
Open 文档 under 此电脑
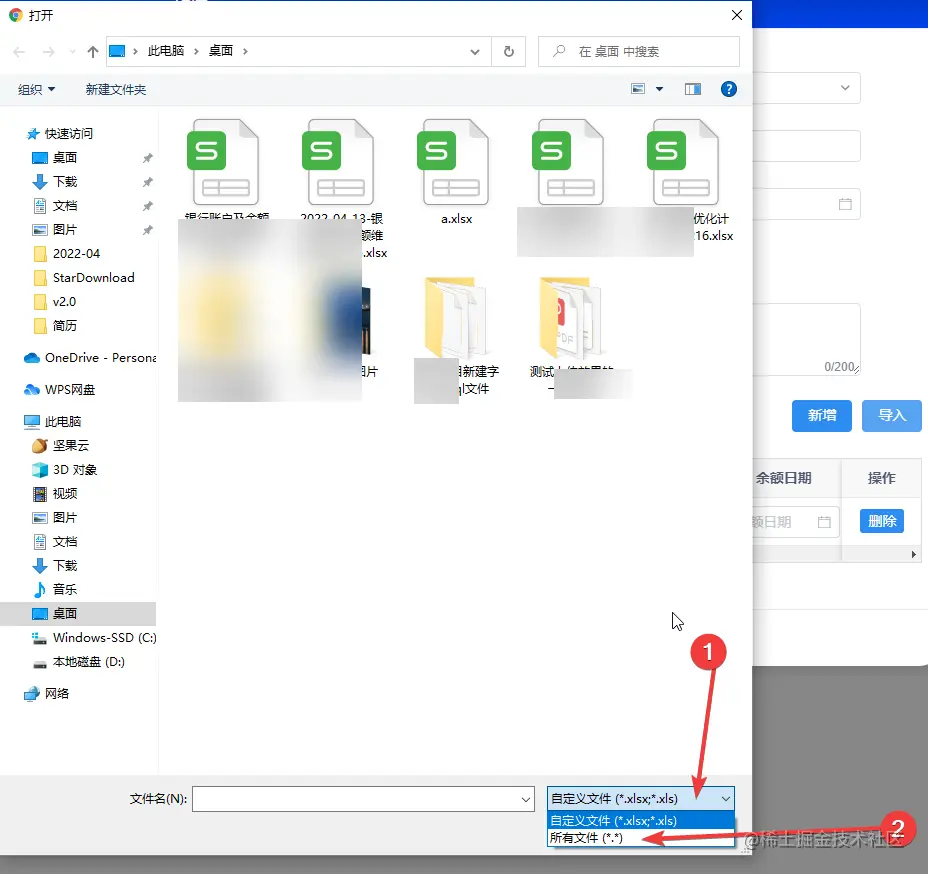(x=65, y=541)
